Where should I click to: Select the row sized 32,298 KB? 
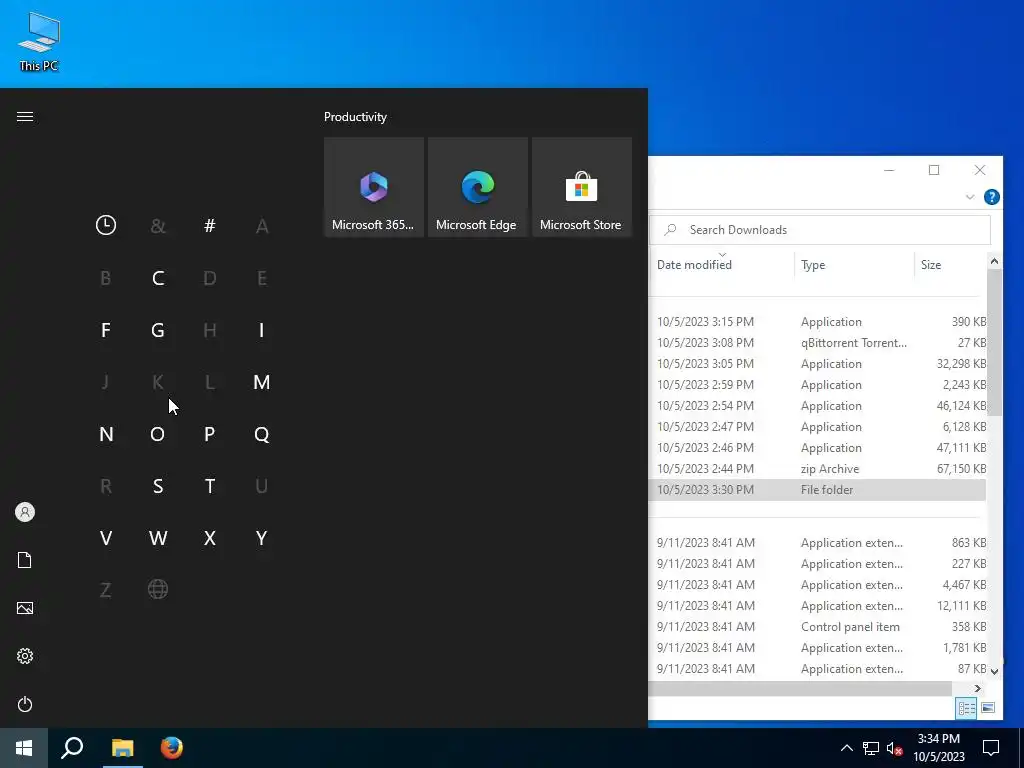tap(818, 364)
